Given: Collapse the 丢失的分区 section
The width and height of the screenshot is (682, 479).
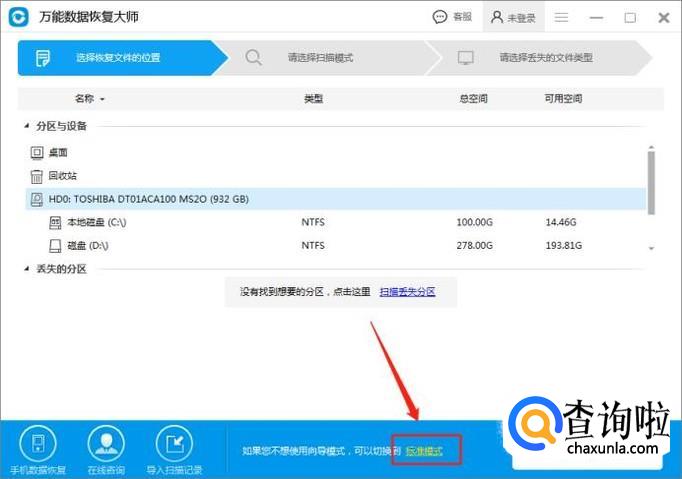Looking at the screenshot, I should (x=27, y=269).
